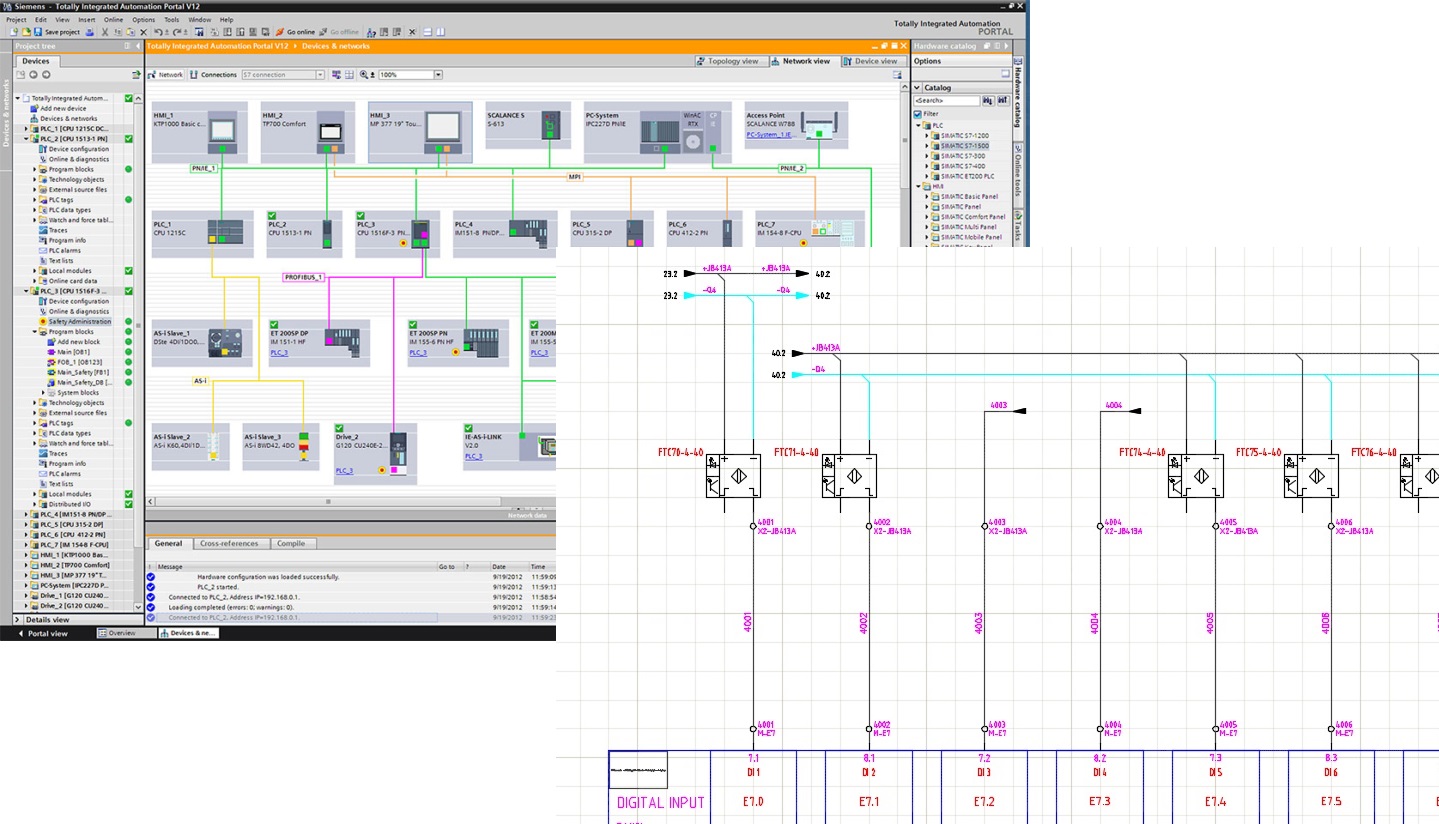Toggle the Filter checkbox in Hardware catalog
The image size is (1439, 824).
click(918, 114)
